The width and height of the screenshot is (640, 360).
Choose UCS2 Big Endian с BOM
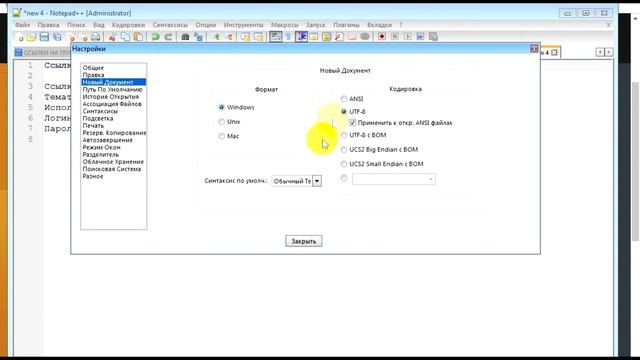(x=344, y=149)
